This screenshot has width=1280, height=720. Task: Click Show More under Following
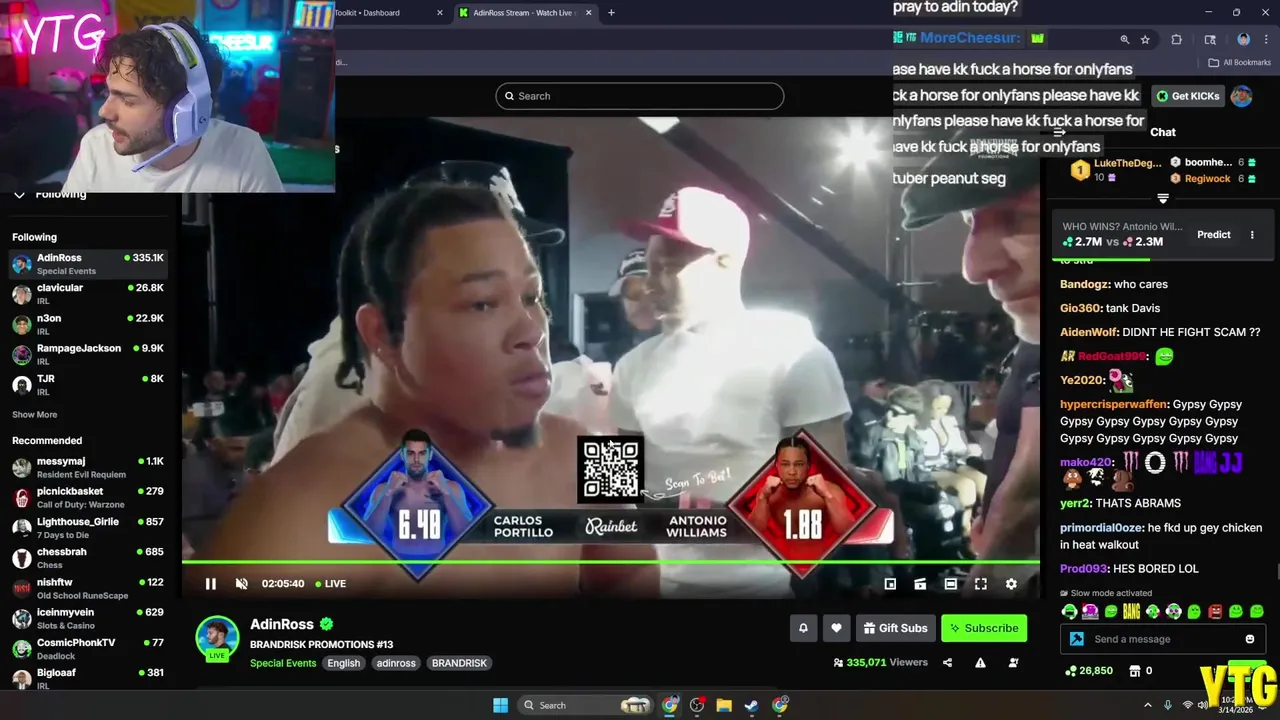pos(35,414)
